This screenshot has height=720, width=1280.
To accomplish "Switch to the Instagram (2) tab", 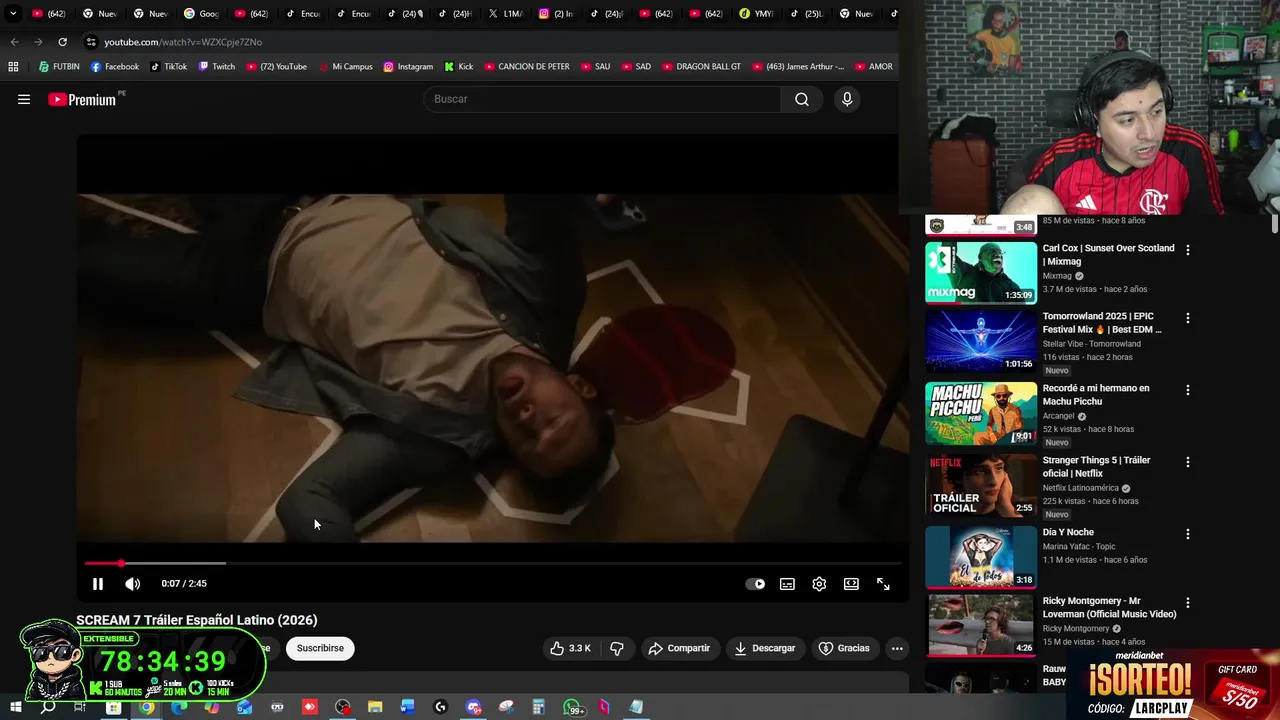I will coord(556,14).
